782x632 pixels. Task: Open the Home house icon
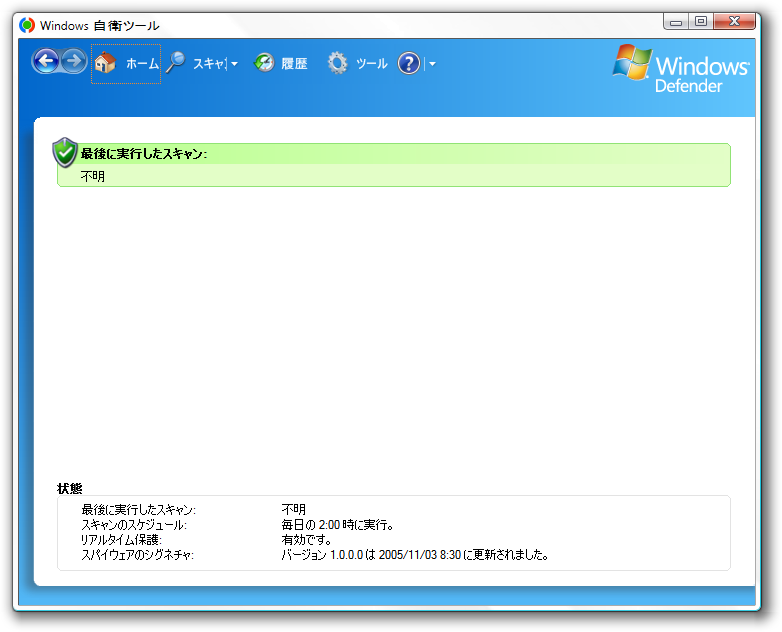click(x=105, y=63)
